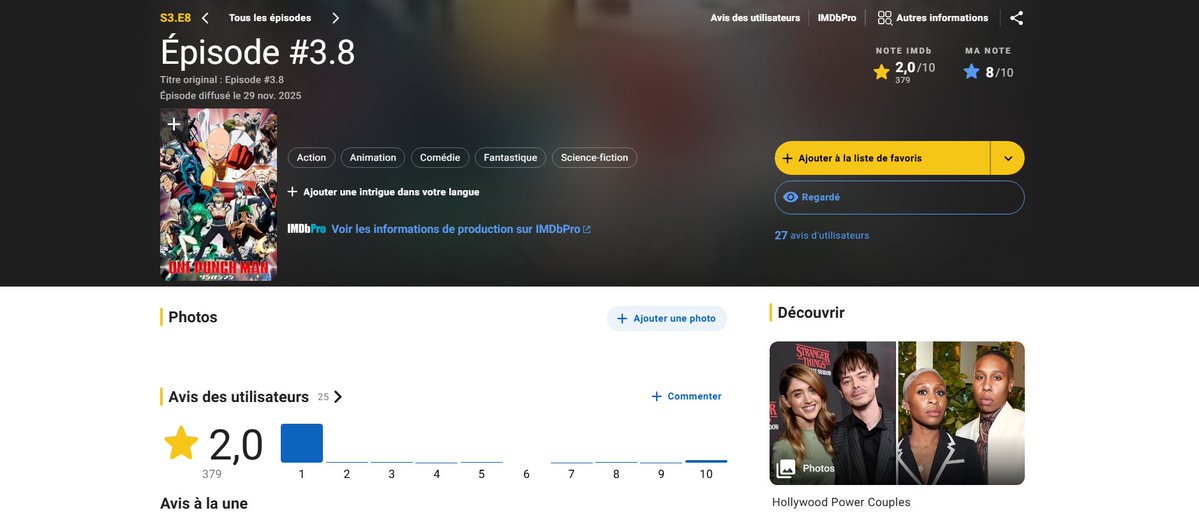Select the rating 2 histogram bar
Screen dimensions: 1199x515
pyautogui.click(x=346, y=462)
